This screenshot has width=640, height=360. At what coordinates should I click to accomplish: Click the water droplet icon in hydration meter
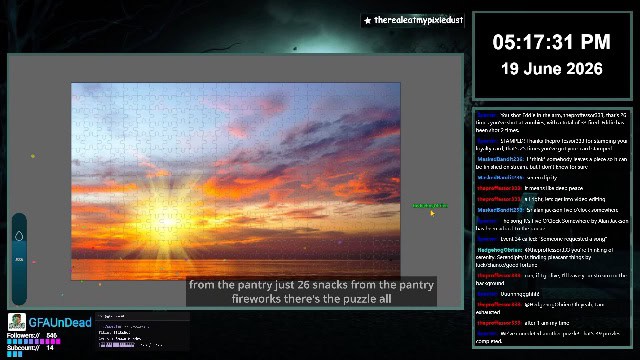(x=19, y=236)
